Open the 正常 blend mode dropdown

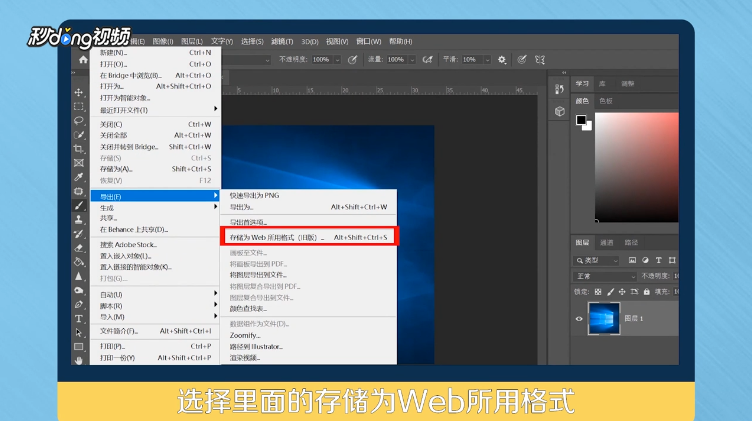[x=605, y=276]
